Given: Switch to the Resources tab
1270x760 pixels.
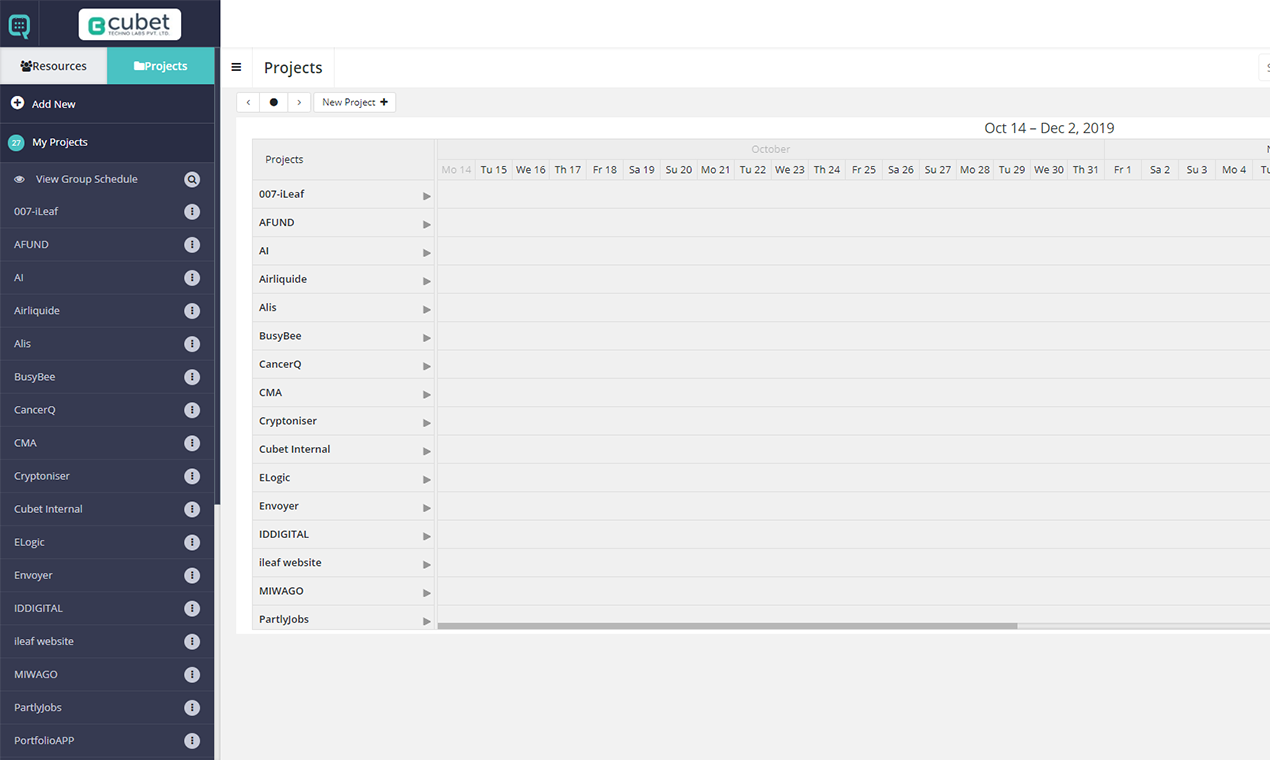Looking at the screenshot, I should (x=54, y=66).
